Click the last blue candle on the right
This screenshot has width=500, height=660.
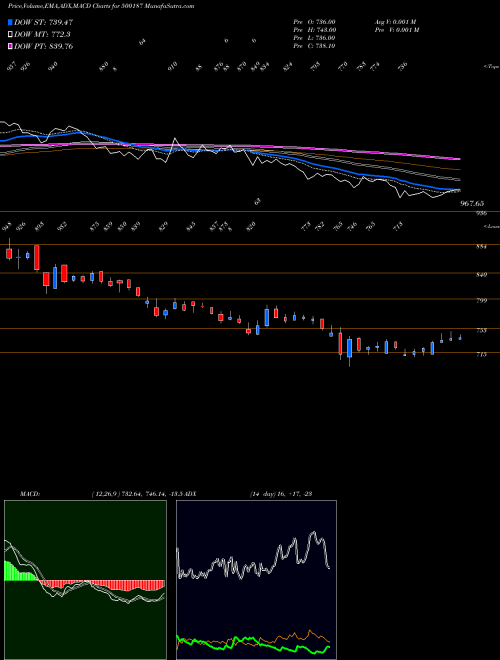pos(460,337)
